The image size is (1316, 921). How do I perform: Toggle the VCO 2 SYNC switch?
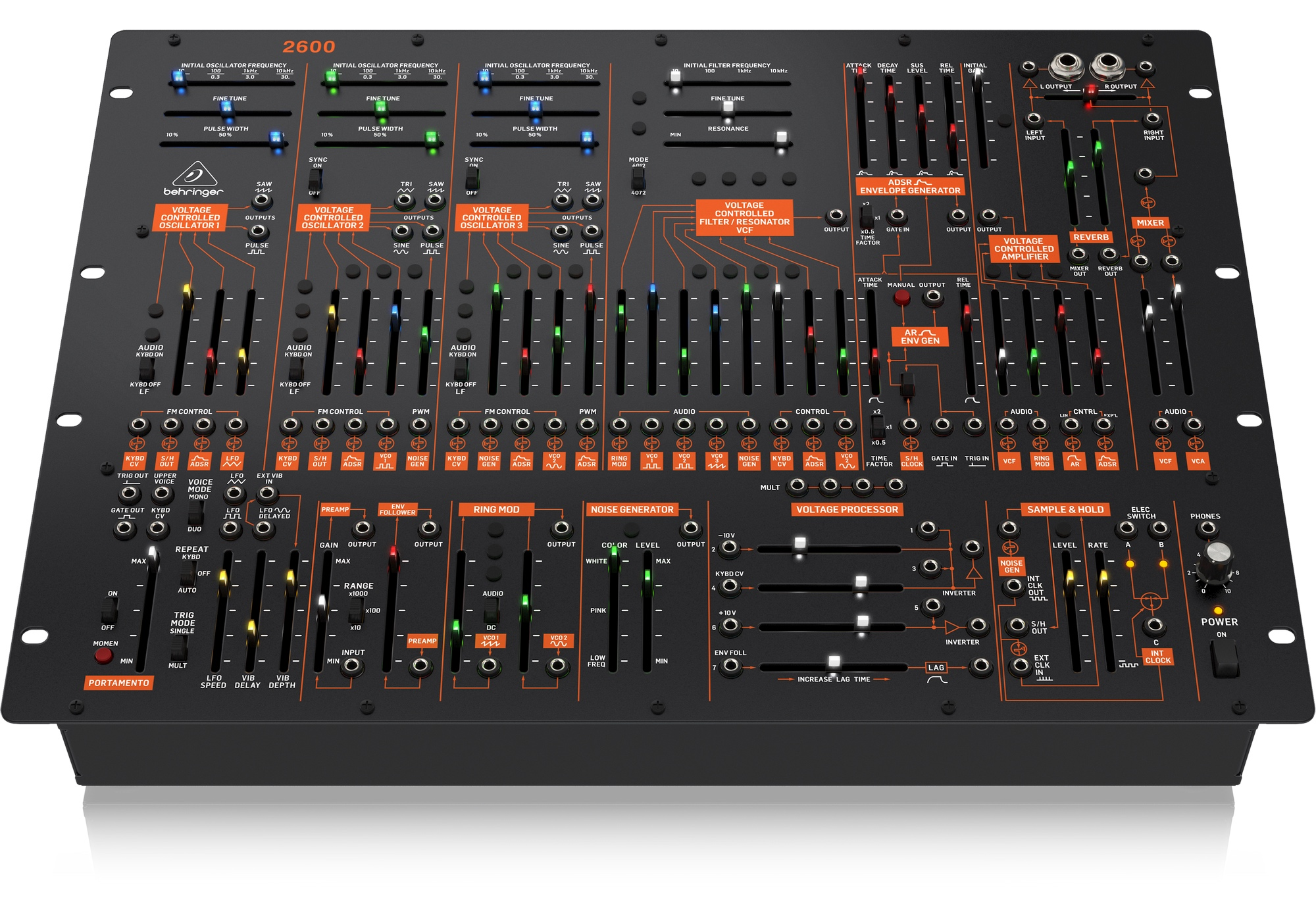(x=317, y=180)
